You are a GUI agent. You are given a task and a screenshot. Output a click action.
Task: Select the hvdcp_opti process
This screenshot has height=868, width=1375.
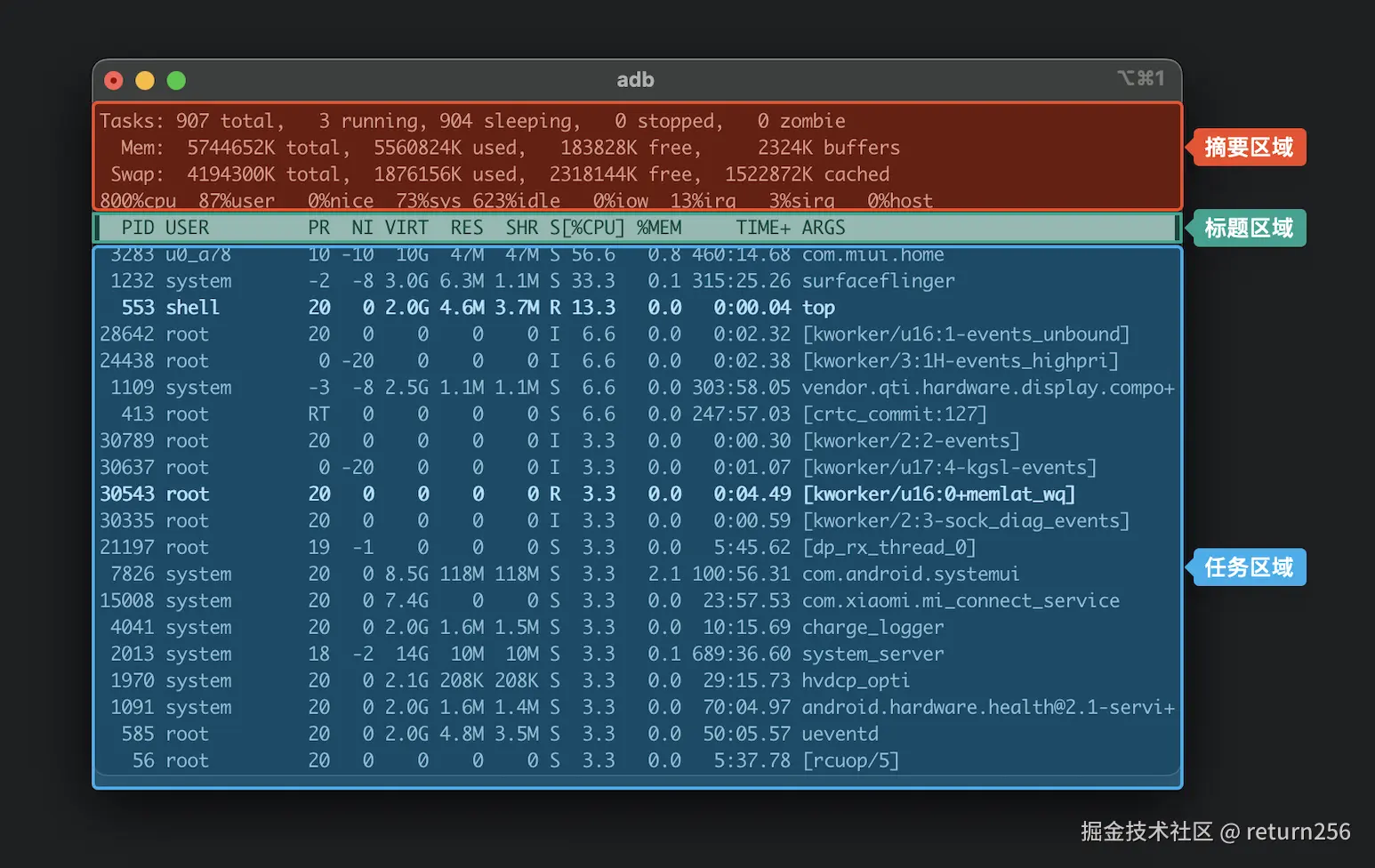tap(856, 681)
